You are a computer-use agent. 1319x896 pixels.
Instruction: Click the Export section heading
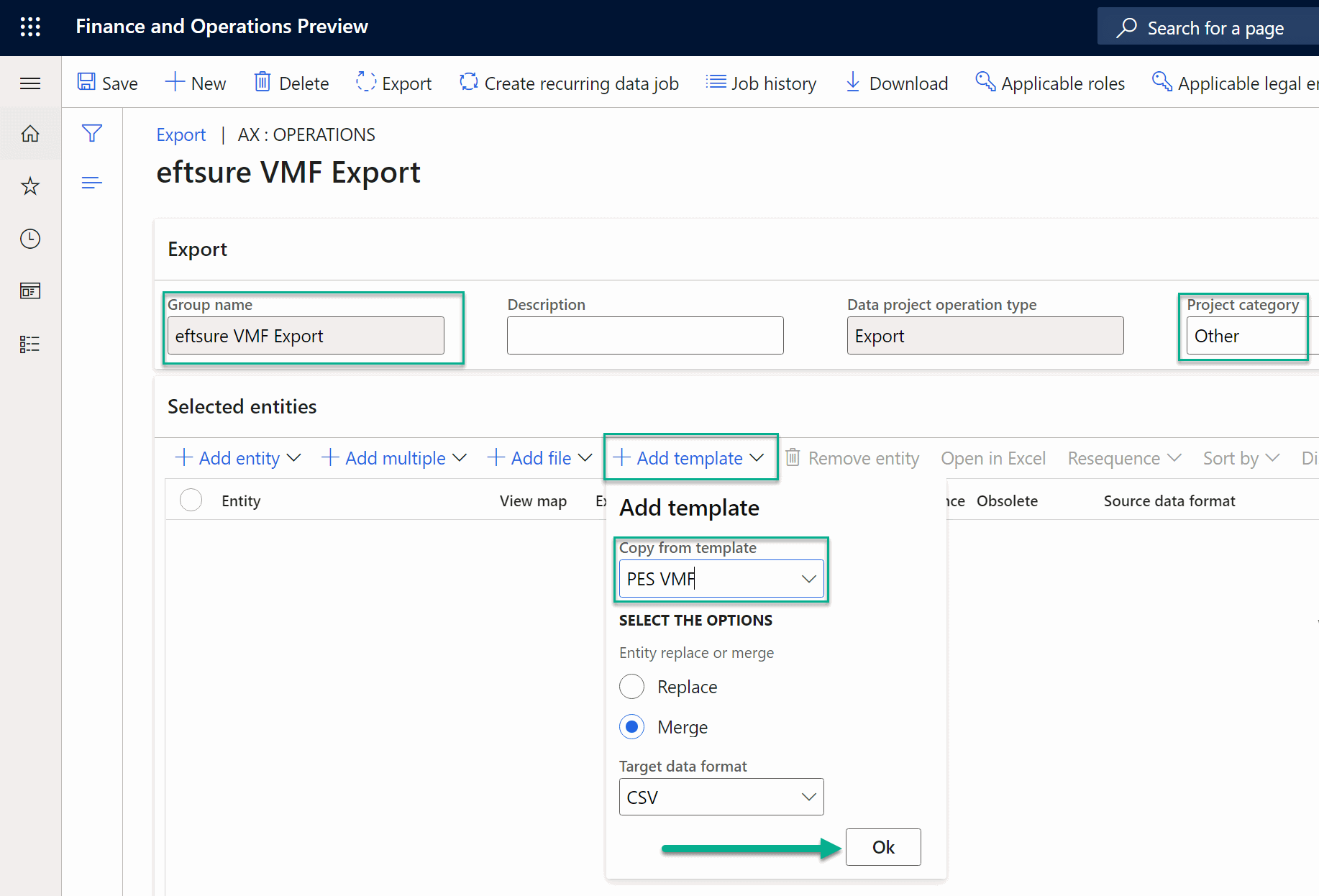pyautogui.click(x=197, y=249)
